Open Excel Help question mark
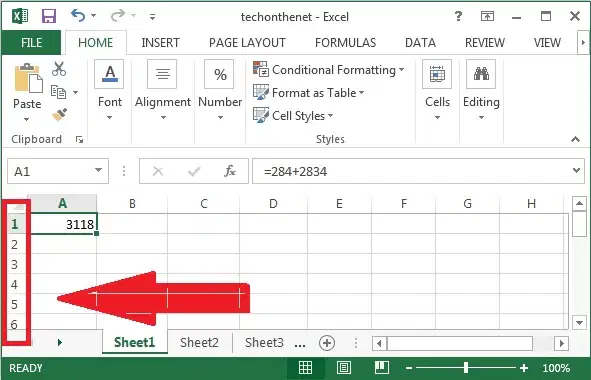Screen dimensions: 591x380 (458, 16)
